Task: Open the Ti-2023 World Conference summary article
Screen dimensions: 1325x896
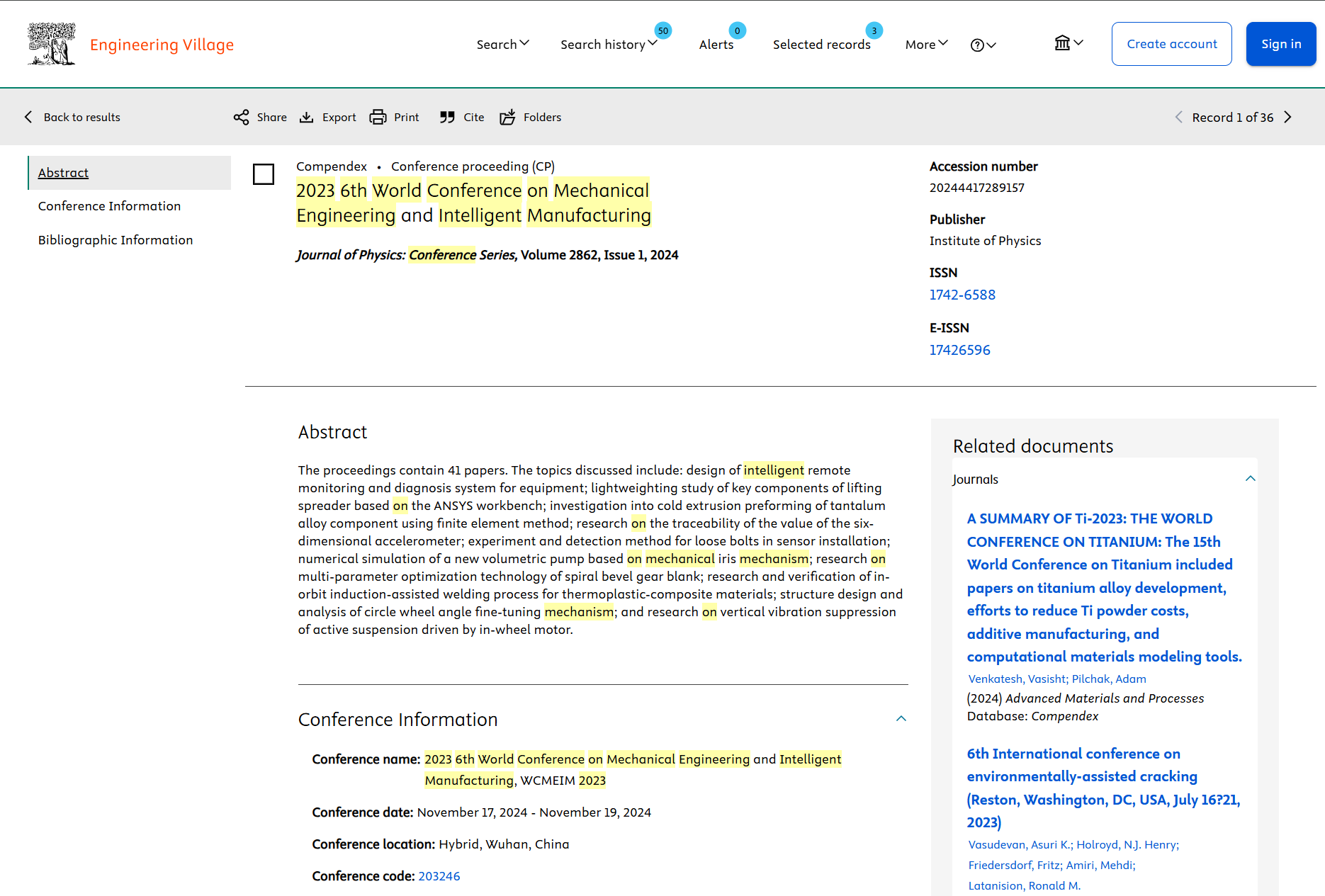Action: pos(1104,588)
